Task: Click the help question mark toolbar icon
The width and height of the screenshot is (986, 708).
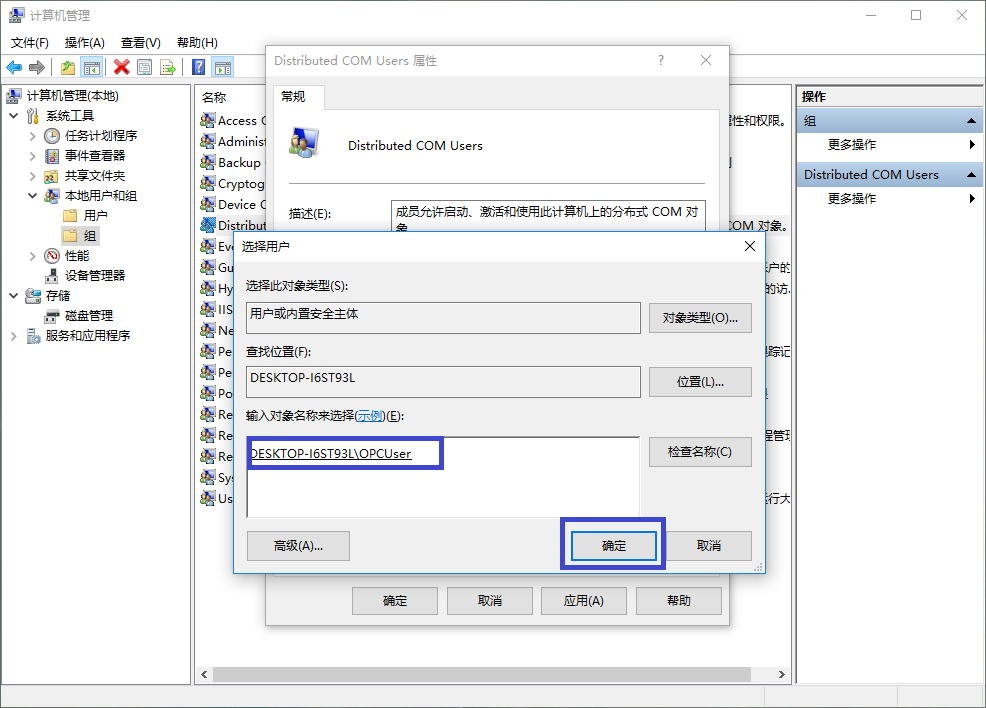Action: coord(199,67)
